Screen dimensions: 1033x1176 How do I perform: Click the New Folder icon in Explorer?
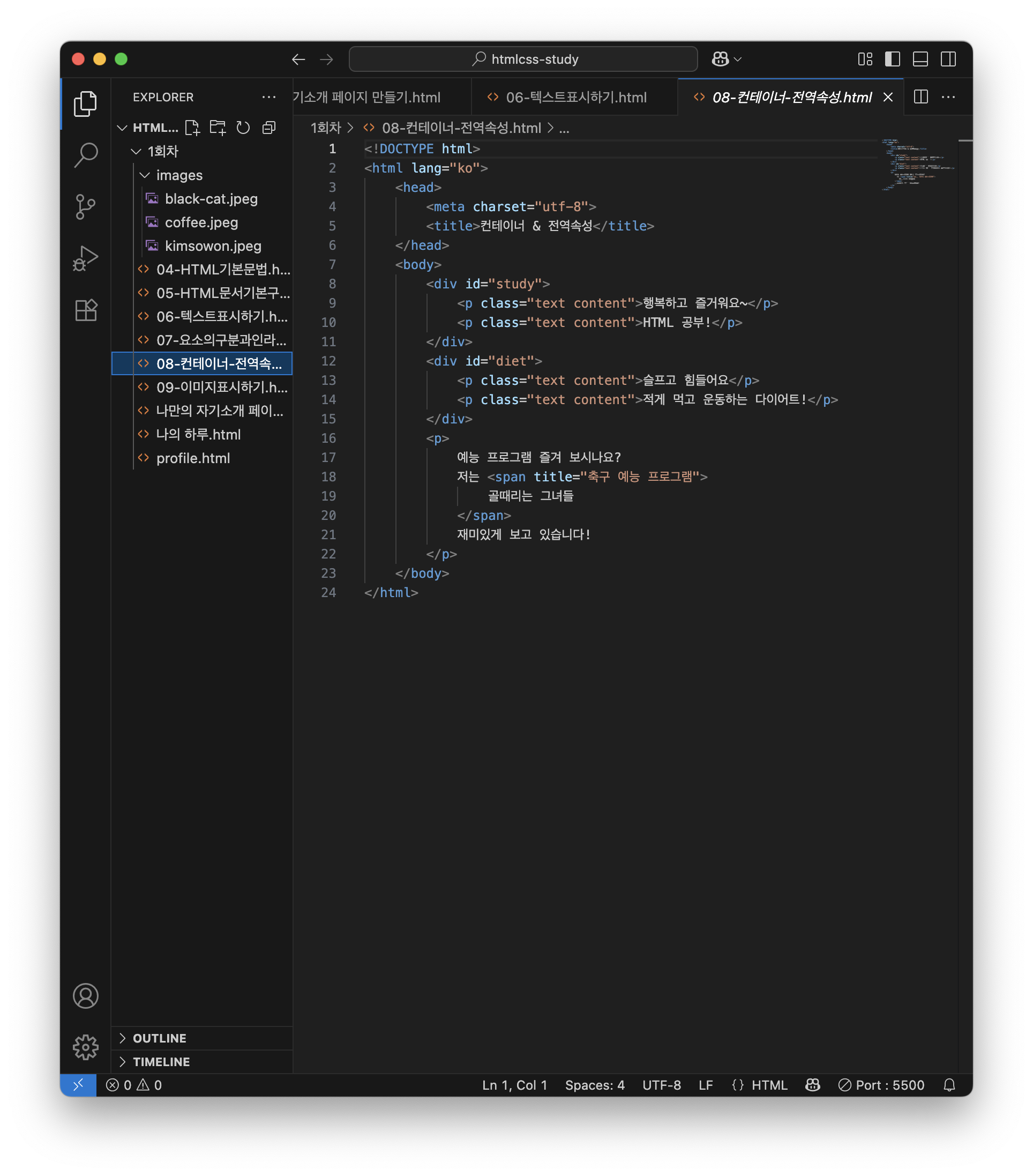[x=218, y=128]
